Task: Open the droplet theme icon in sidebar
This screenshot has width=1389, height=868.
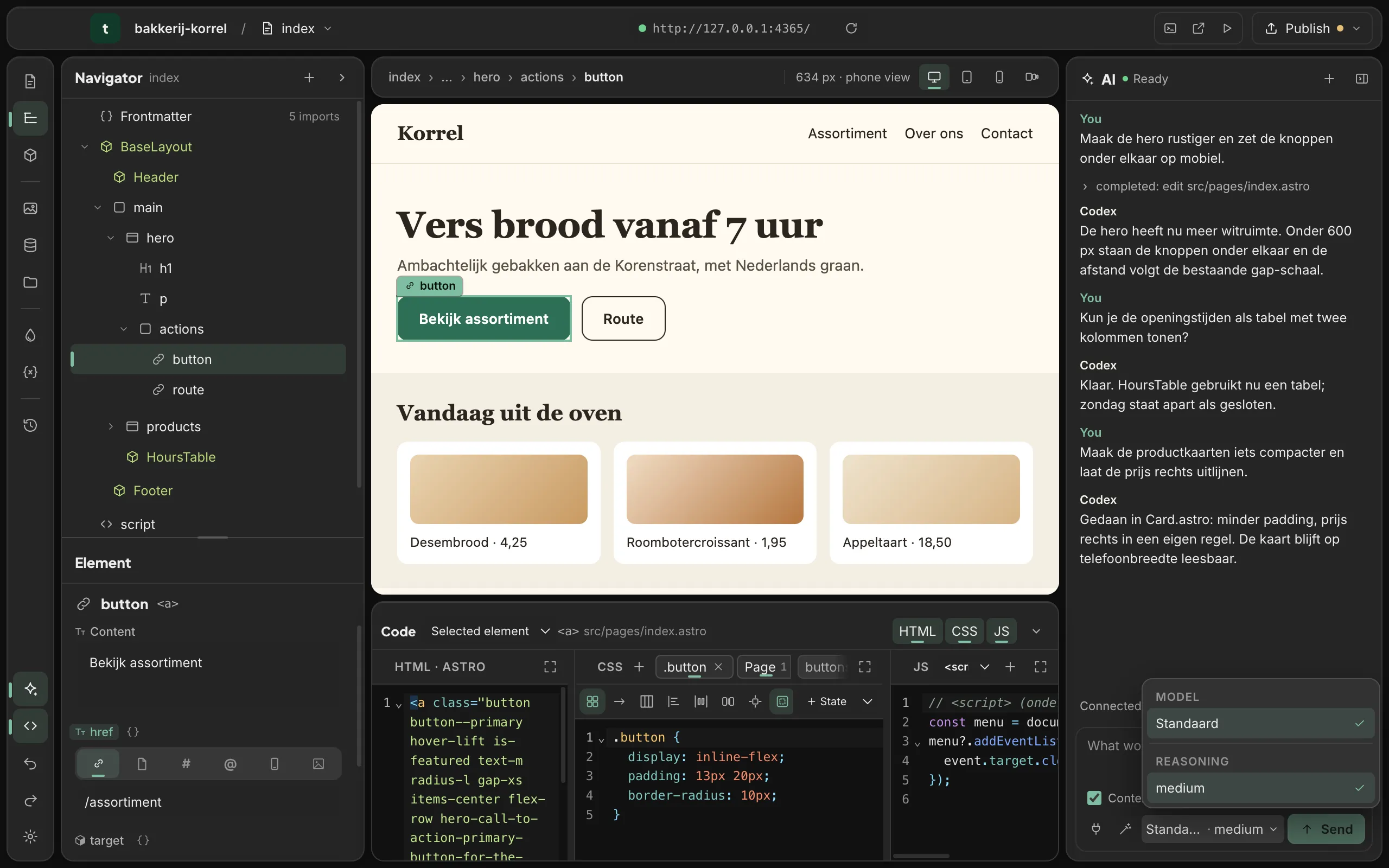Action: pos(30,335)
